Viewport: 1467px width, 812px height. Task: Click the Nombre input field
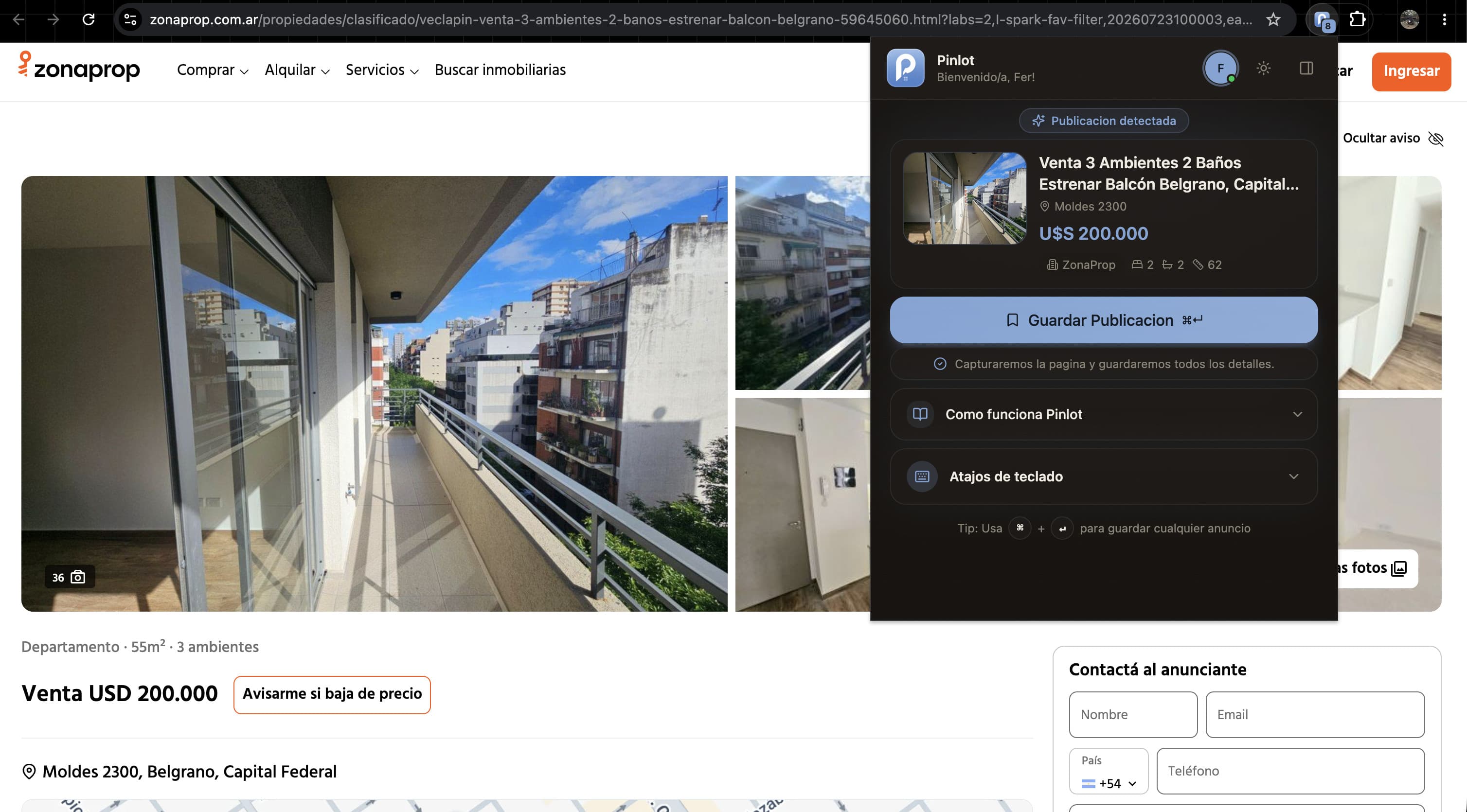point(1133,715)
